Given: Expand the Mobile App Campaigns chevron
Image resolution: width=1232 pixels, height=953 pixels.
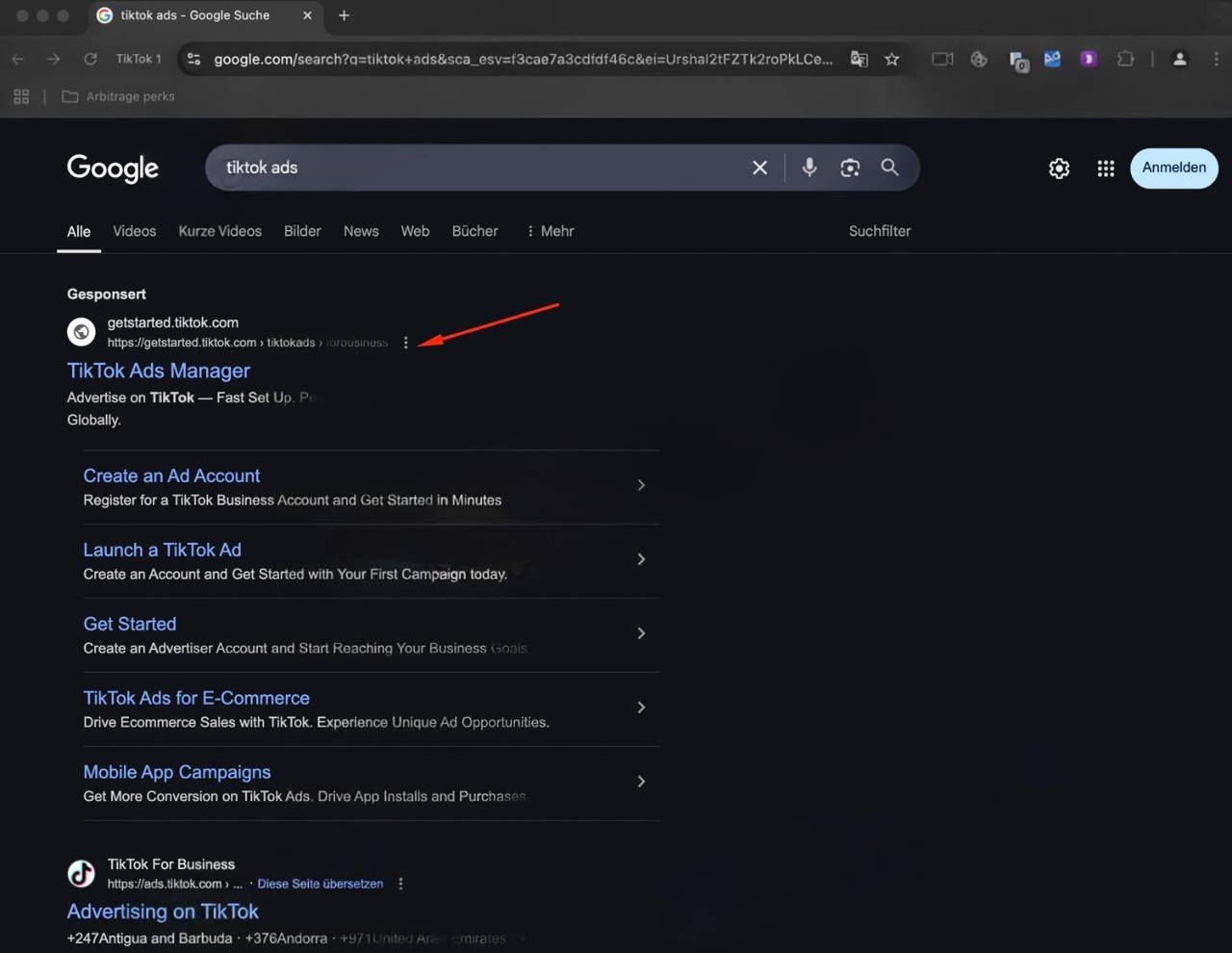Looking at the screenshot, I should click(x=641, y=782).
